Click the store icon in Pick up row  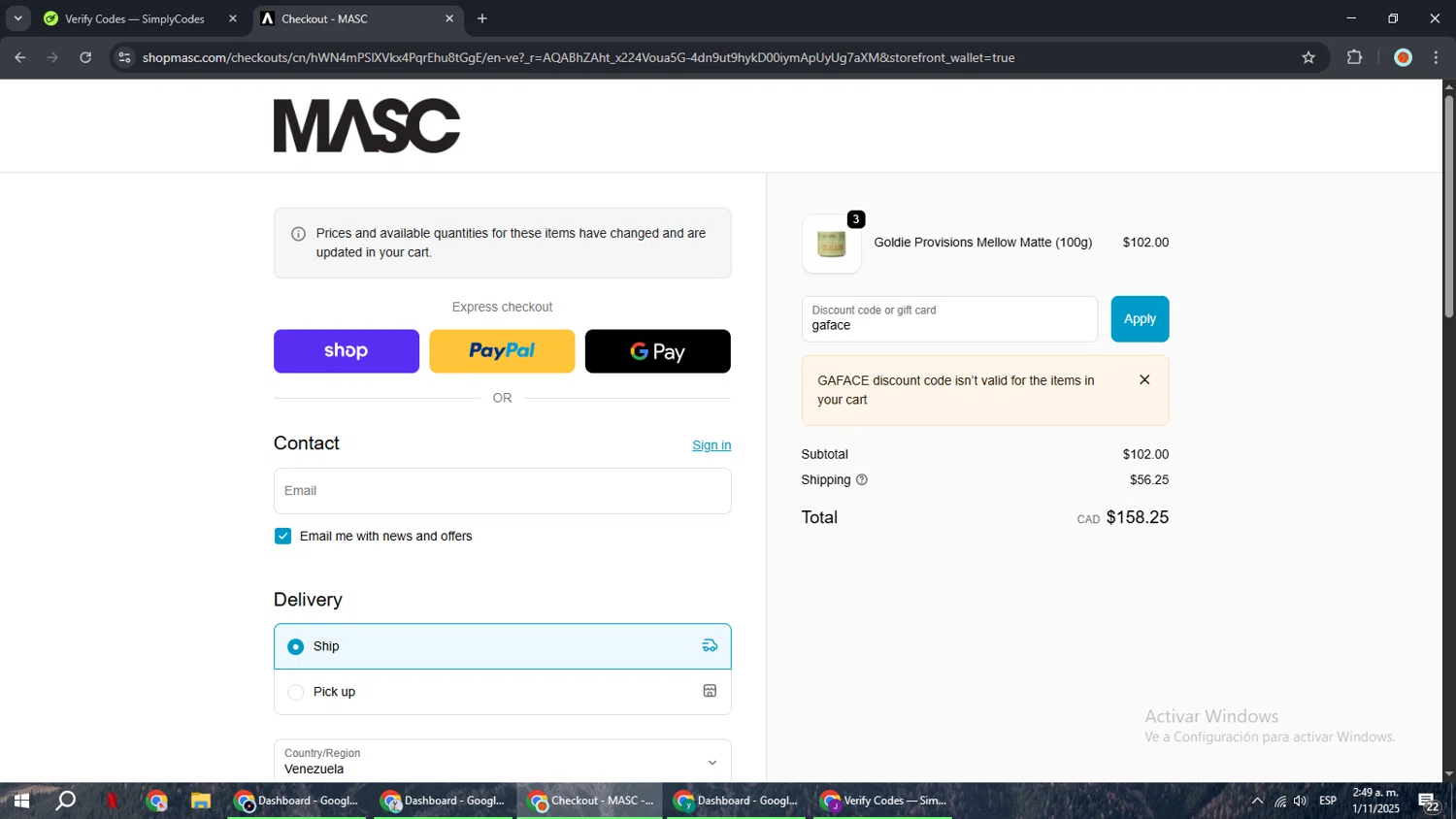710,691
